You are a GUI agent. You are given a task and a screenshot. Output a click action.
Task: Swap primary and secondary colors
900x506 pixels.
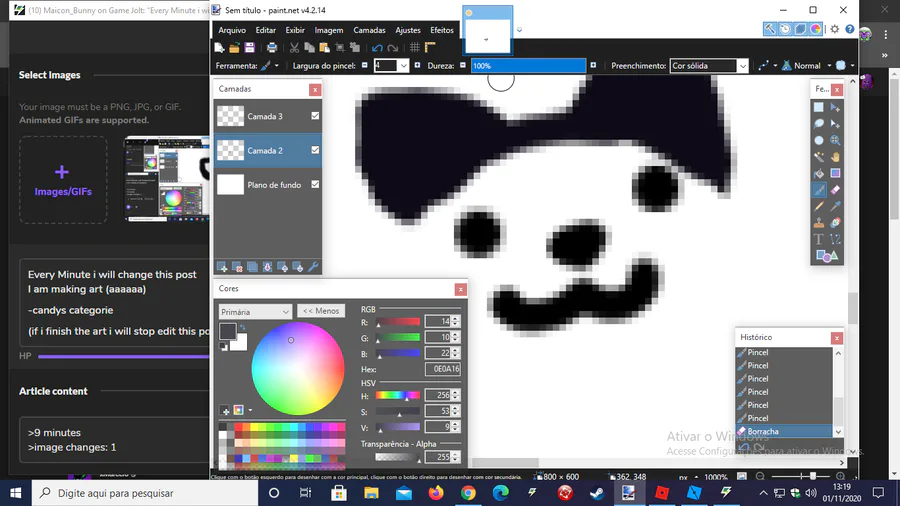242,328
